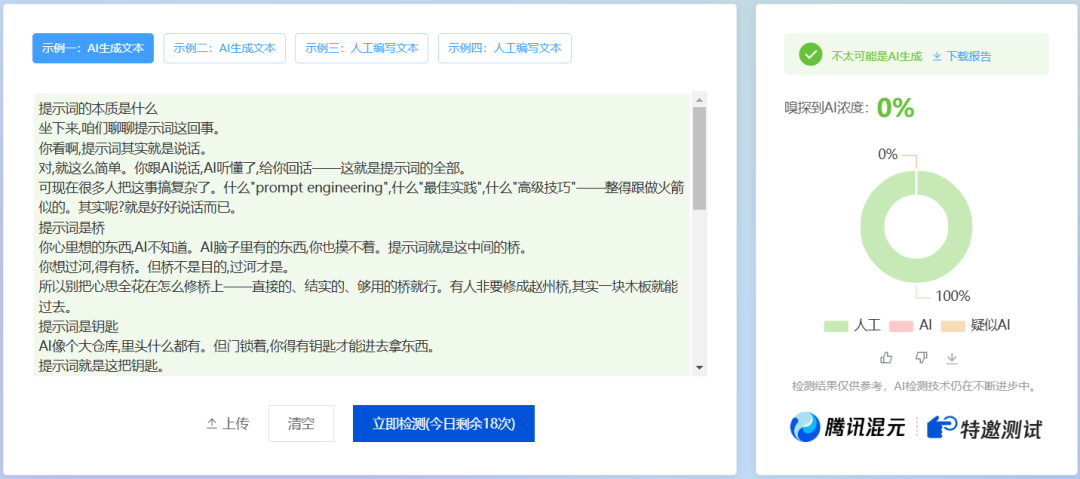Viewport: 1080px width, 479px height.
Task: Click the 特邀测试 badge icon
Action: point(940,427)
